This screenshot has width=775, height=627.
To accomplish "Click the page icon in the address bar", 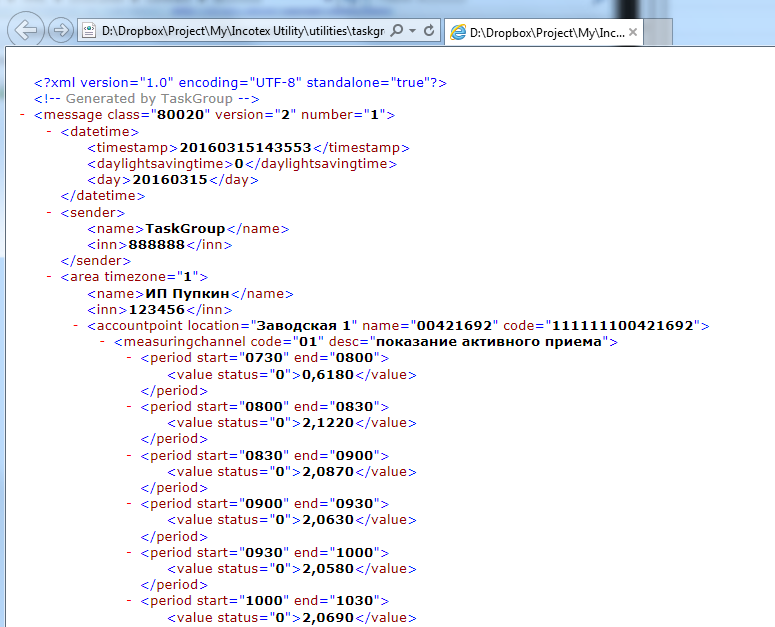I will coord(89,31).
